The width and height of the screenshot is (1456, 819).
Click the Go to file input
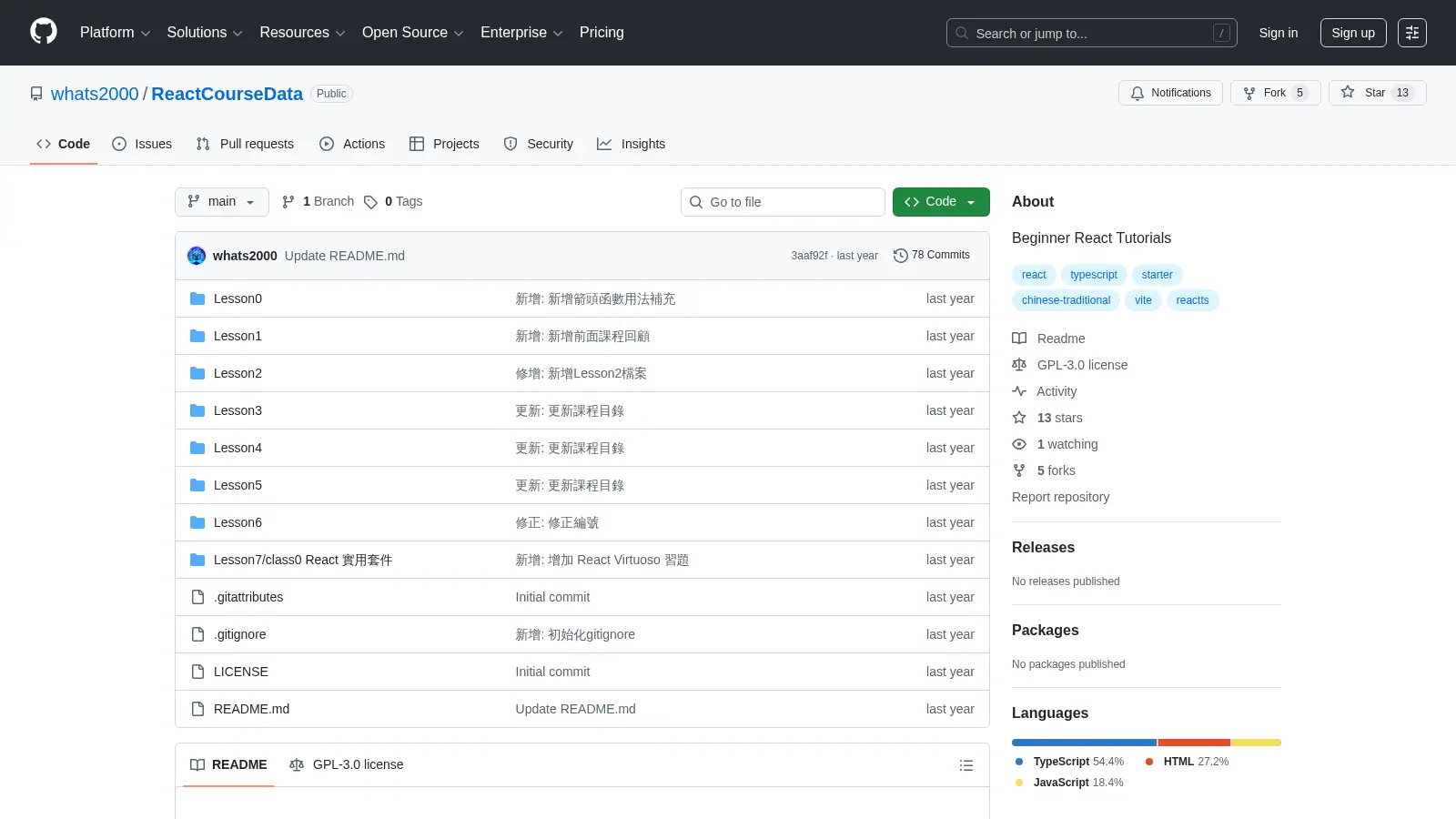[x=783, y=202]
